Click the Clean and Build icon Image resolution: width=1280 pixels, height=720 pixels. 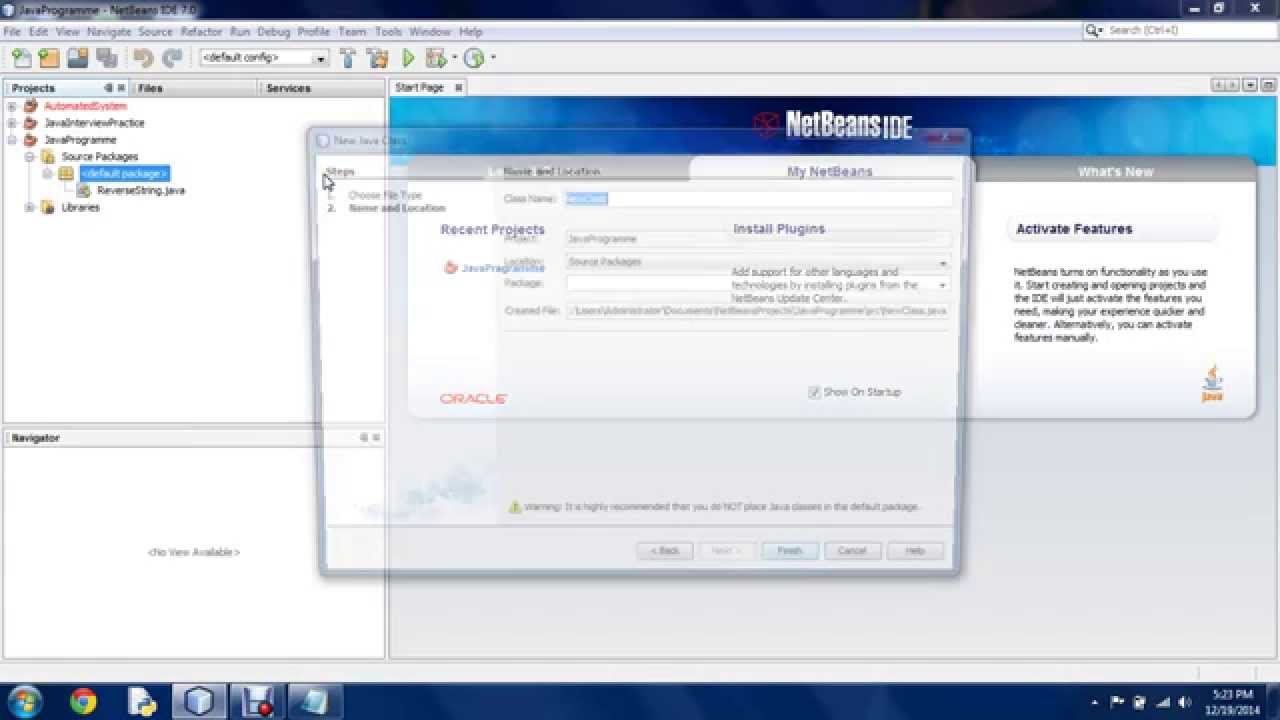point(378,58)
